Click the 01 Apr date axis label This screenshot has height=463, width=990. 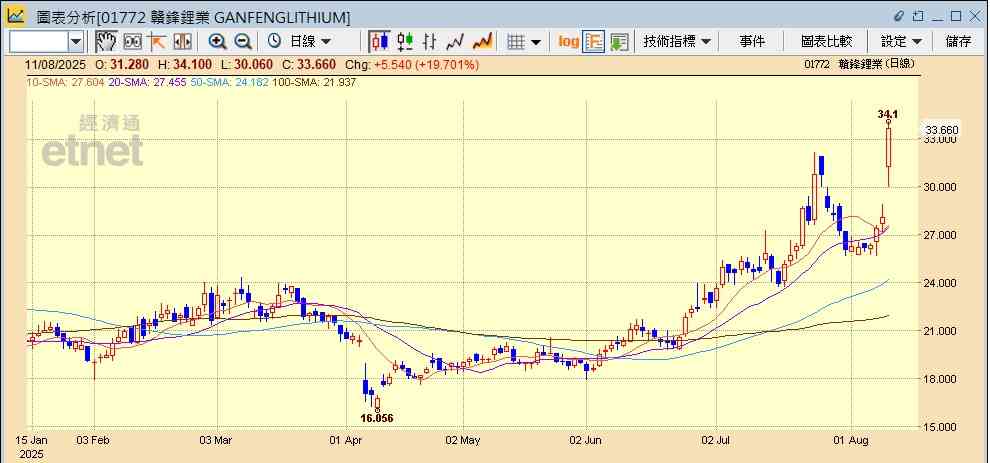coord(347,439)
